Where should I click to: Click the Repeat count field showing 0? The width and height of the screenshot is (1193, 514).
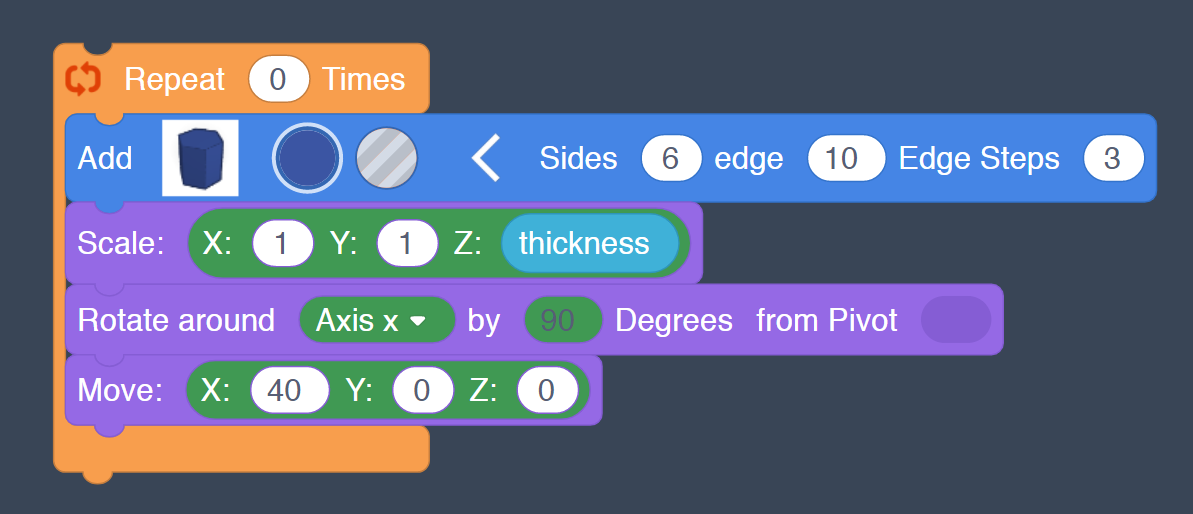[278, 79]
